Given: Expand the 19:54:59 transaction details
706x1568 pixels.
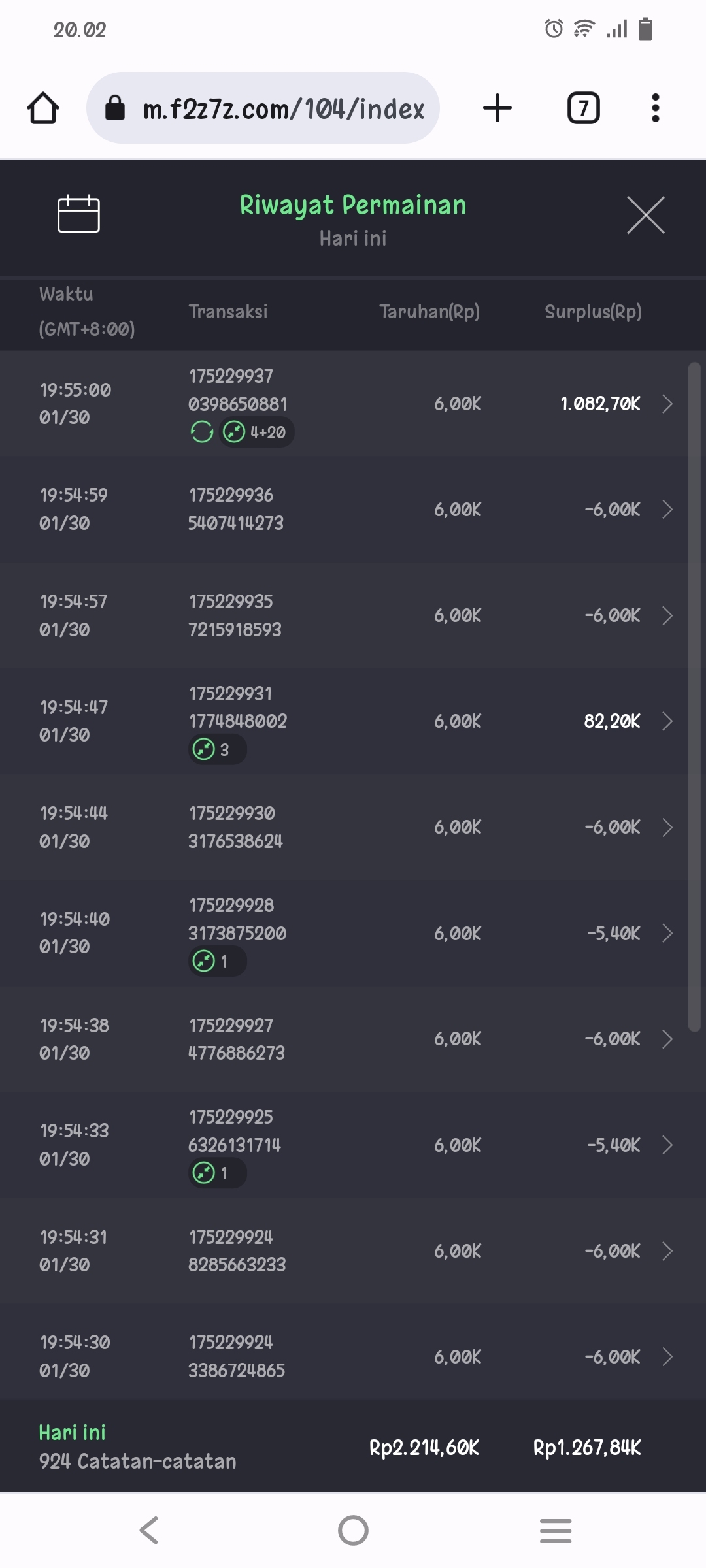Looking at the screenshot, I should coord(667,510).
